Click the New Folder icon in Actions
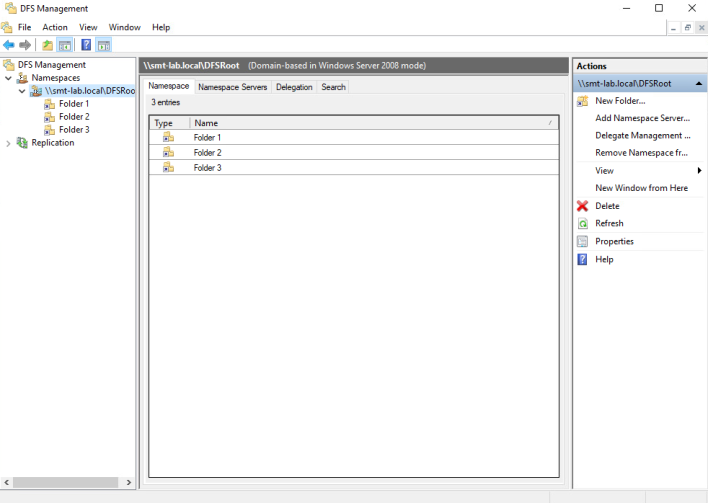Screen dimensions: 708x503 click(583, 101)
